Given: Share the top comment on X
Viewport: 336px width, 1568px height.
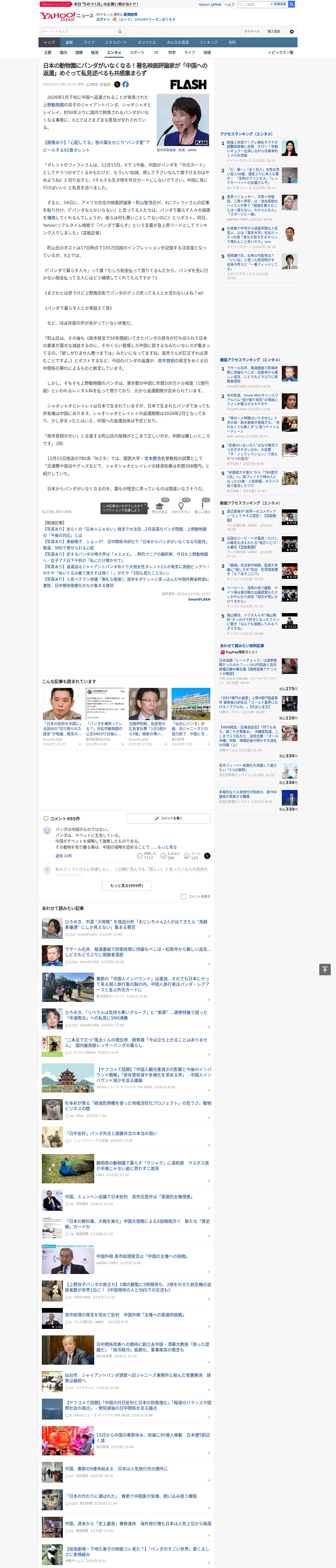Looking at the screenshot, I should 207,856.
